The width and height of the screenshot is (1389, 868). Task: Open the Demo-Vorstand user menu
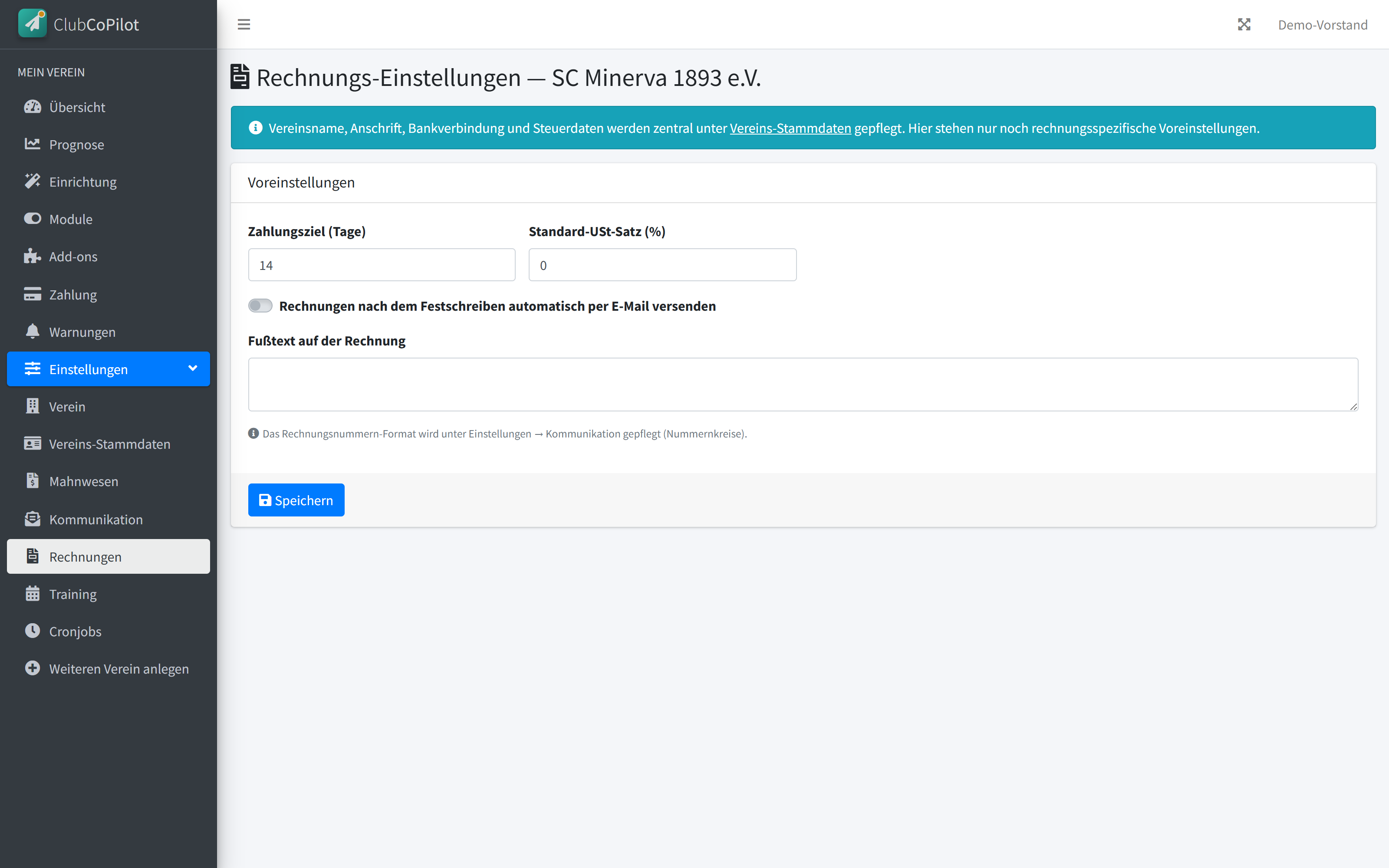1323,25
